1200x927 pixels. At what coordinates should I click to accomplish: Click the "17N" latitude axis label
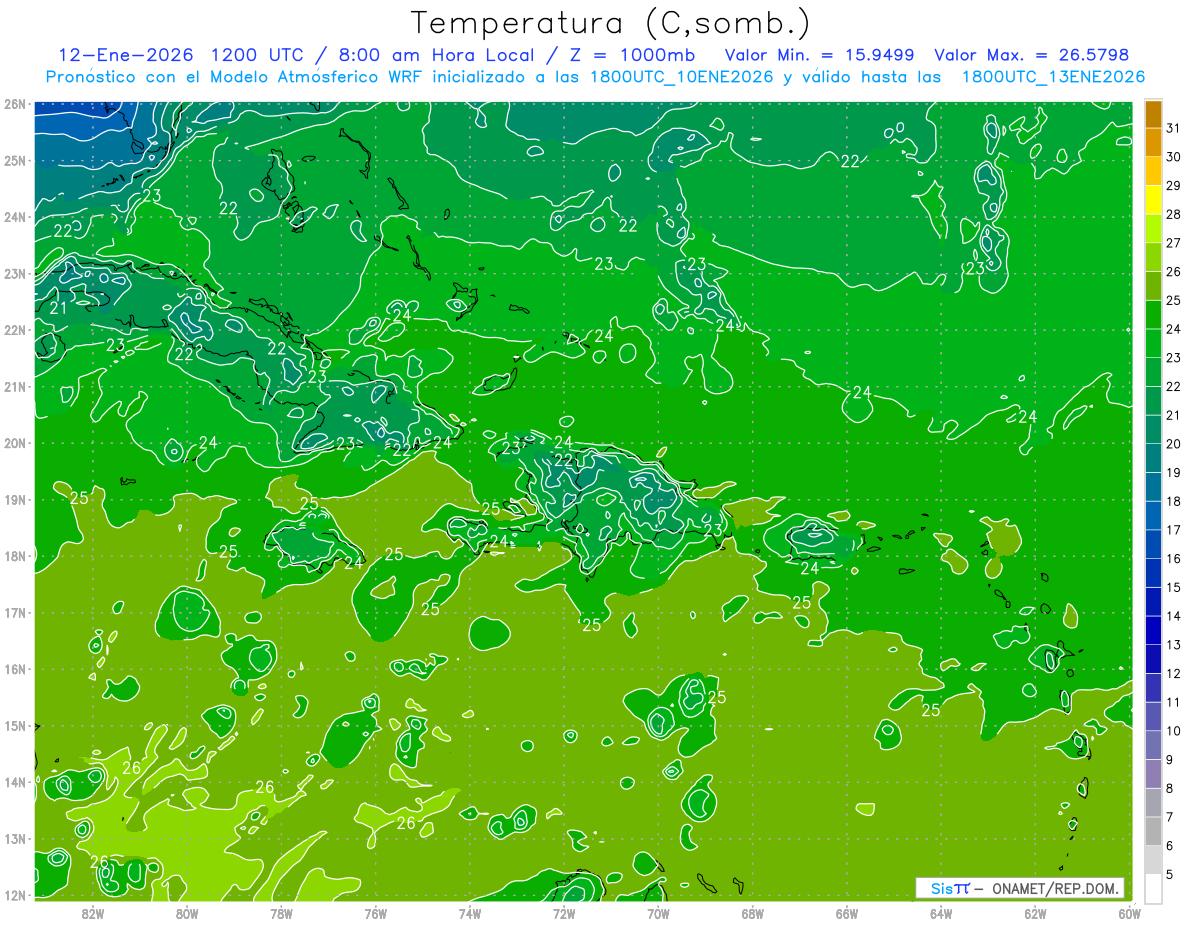pyautogui.click(x=15, y=613)
